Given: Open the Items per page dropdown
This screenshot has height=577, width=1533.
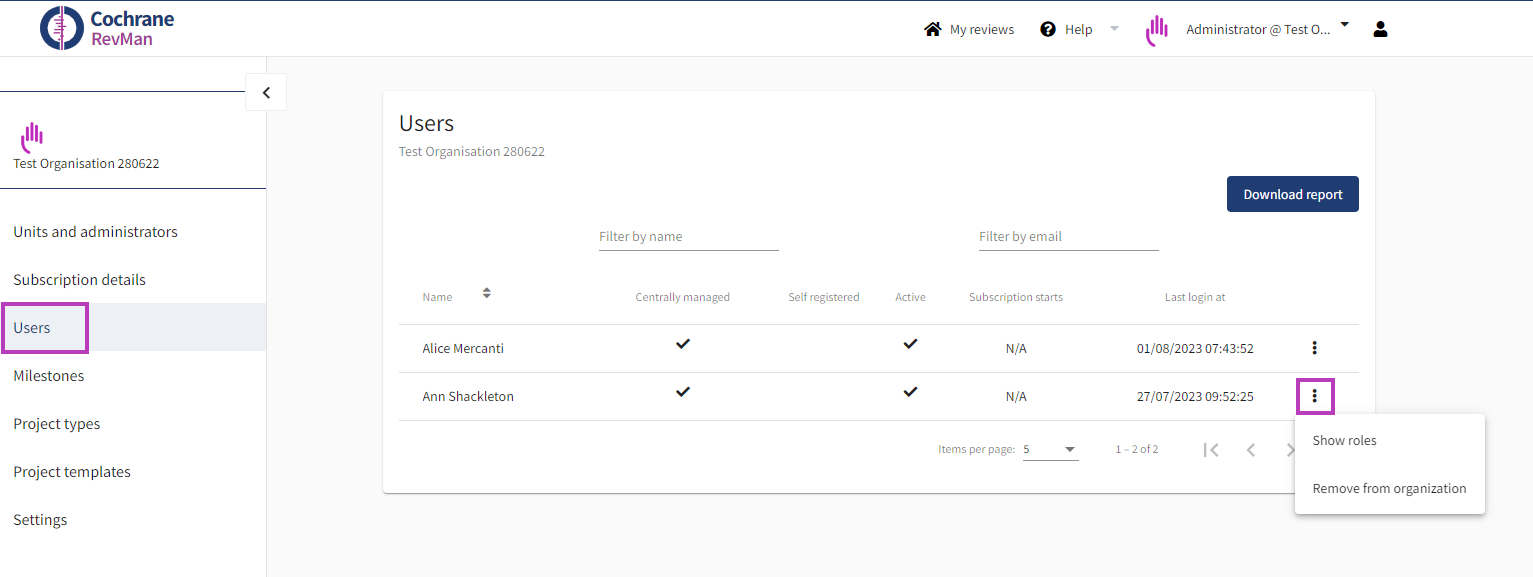Looking at the screenshot, I should click(x=1050, y=449).
